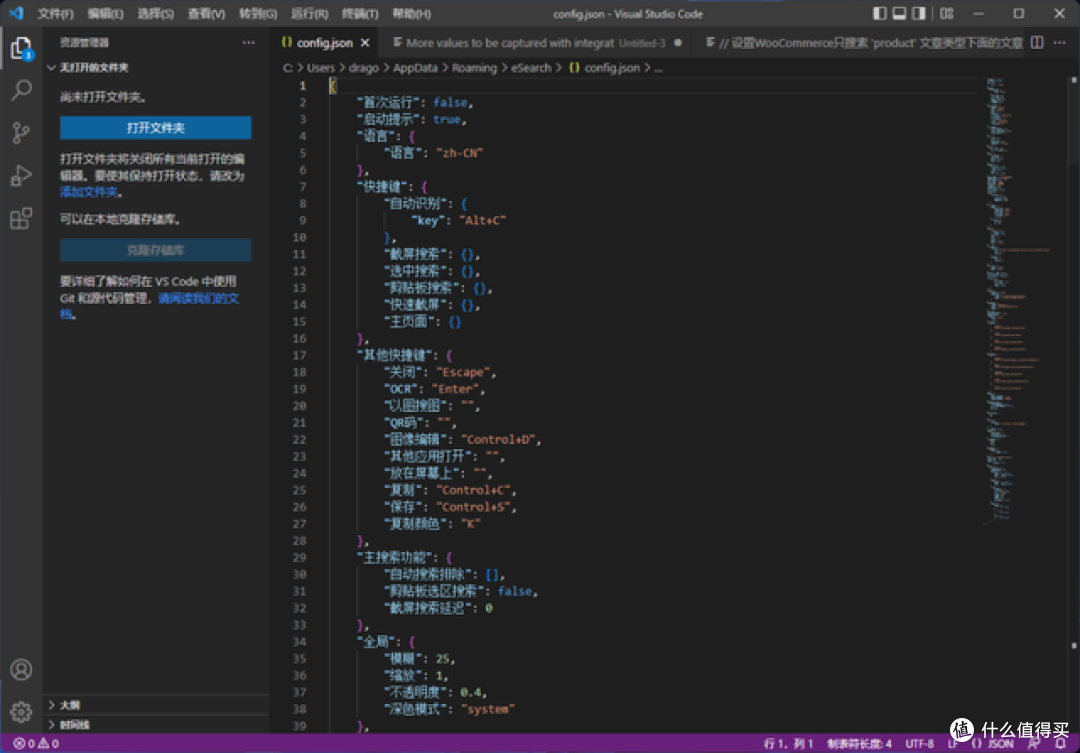The height and width of the screenshot is (753, 1080).
Task: Open the 编辑(E) menu
Action: [x=105, y=14]
